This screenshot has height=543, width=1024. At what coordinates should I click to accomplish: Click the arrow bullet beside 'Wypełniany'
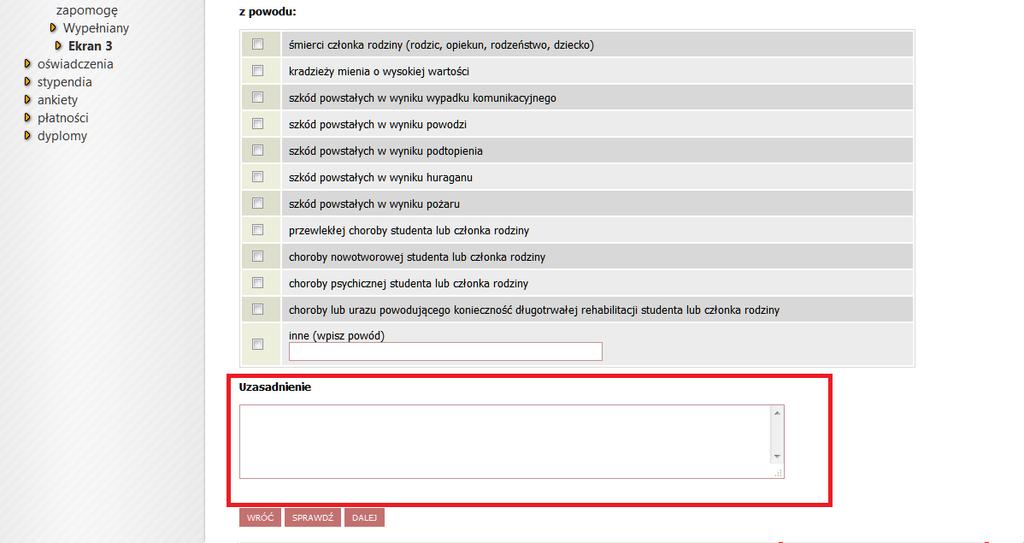pyautogui.click(x=54, y=28)
